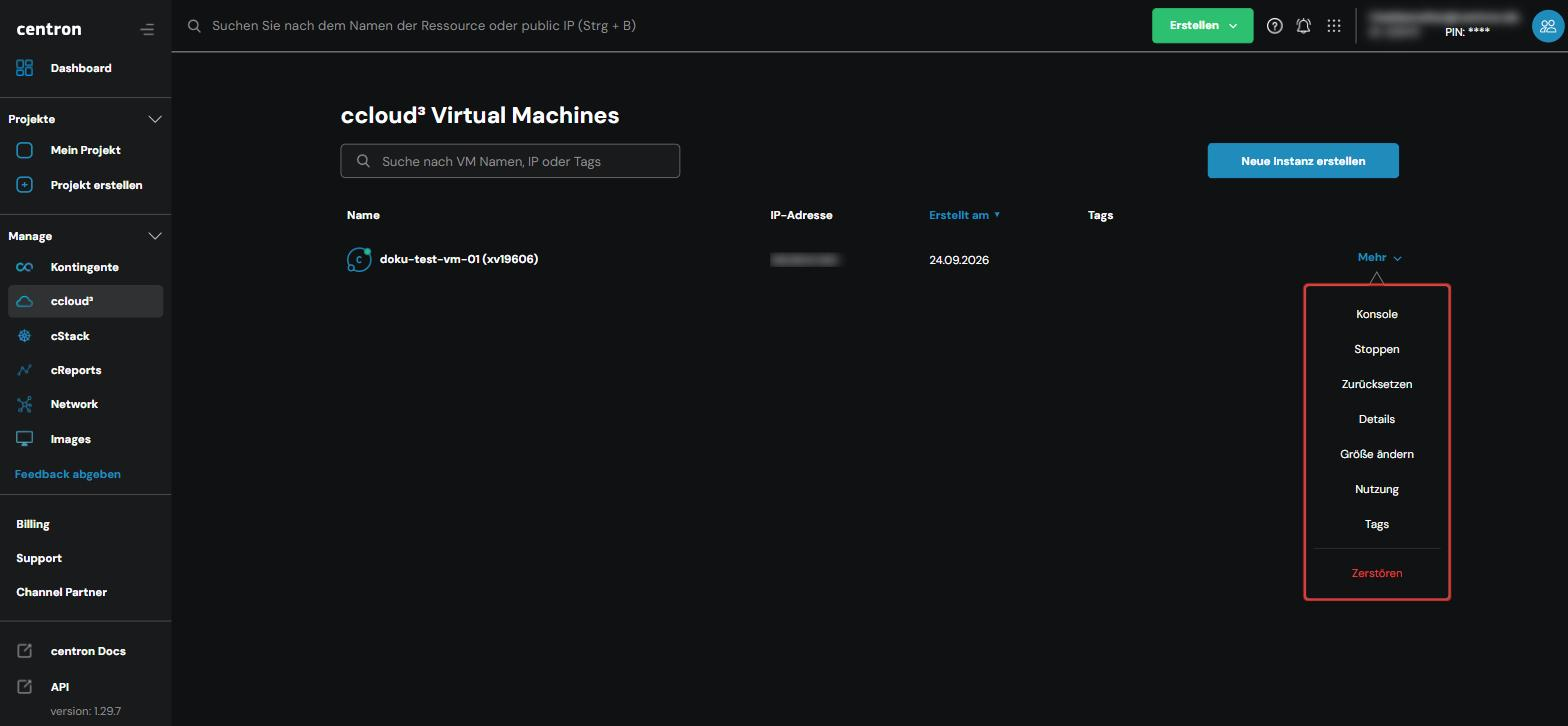Viewport: 1568px width, 726px height.
Task: Open Channel Partner in the sidebar
Action: (x=61, y=592)
